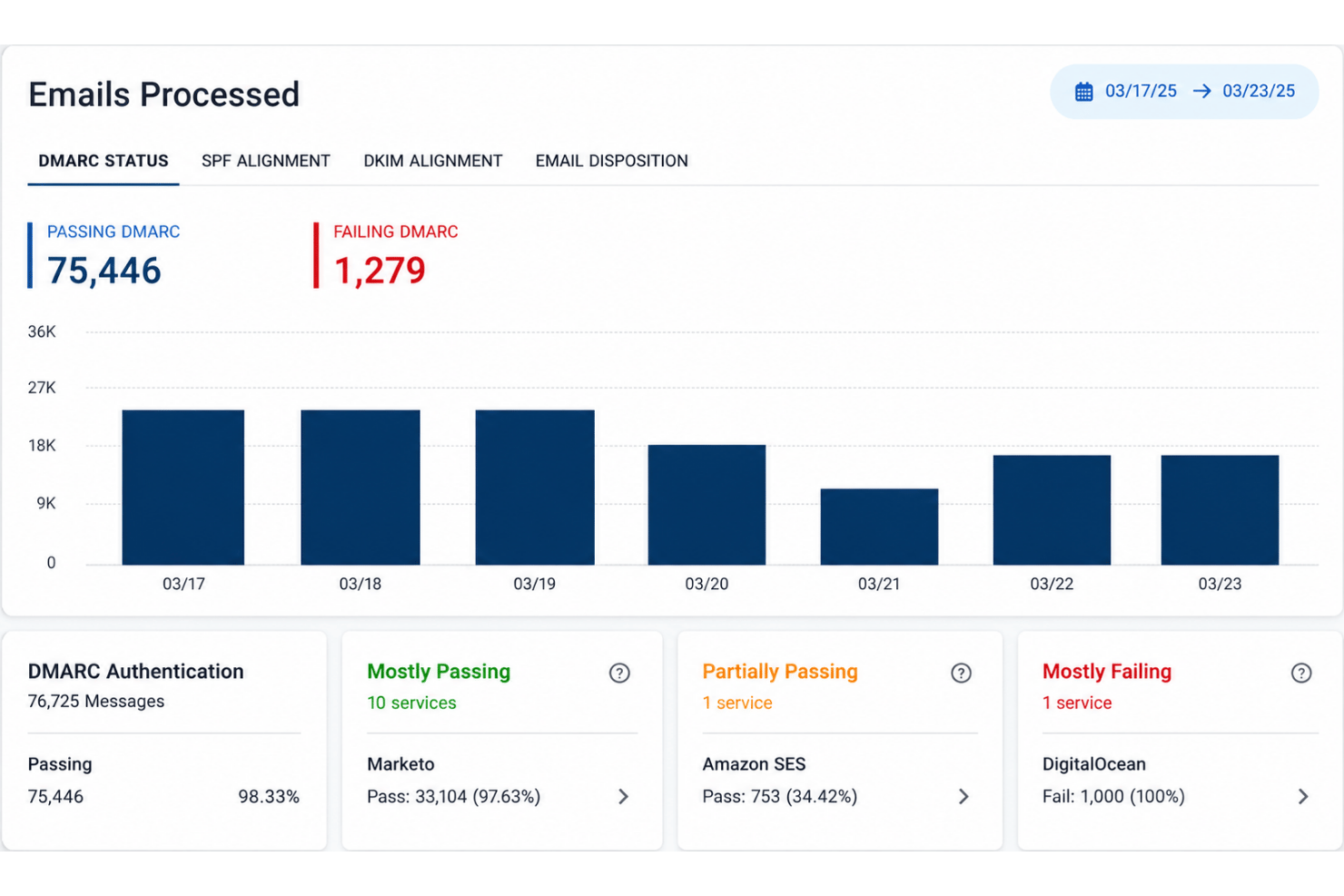This screenshot has height=896, width=1344.
Task: Expand the Amazon SES service chevron
Action: point(964,796)
